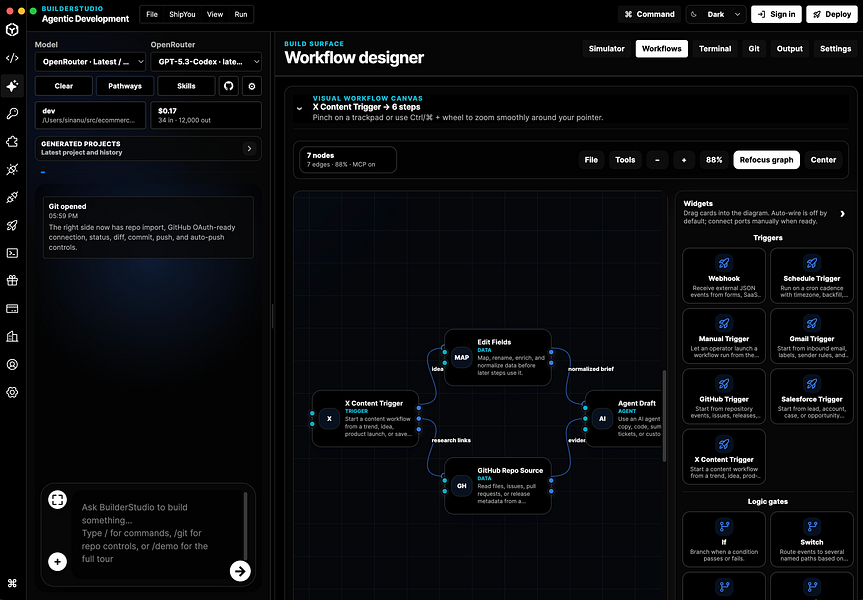863x600 pixels.
Task: Click the cube logo icon in sidebar
Action: coord(12,30)
